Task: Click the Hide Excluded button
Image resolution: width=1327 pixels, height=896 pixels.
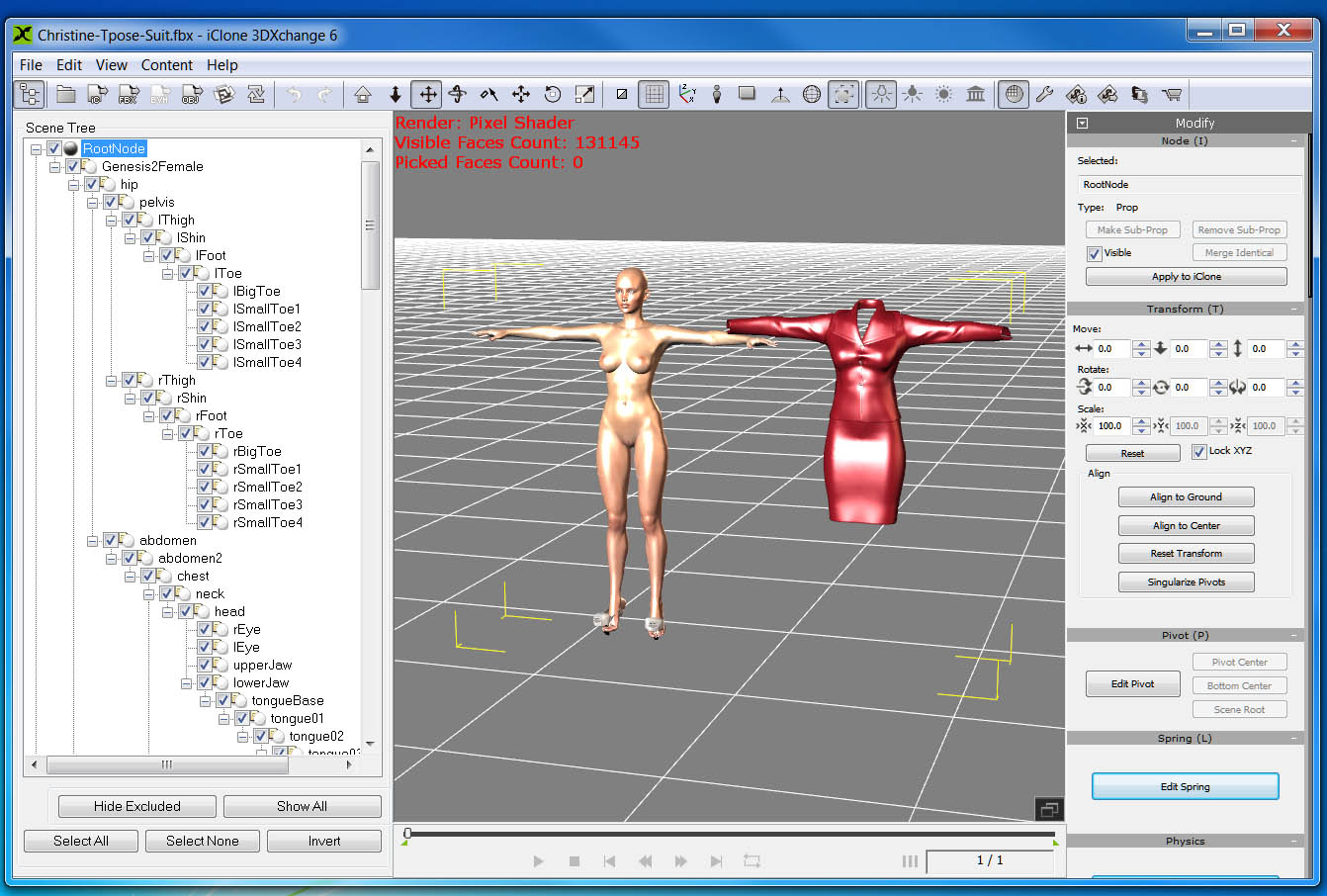Action: coord(137,806)
